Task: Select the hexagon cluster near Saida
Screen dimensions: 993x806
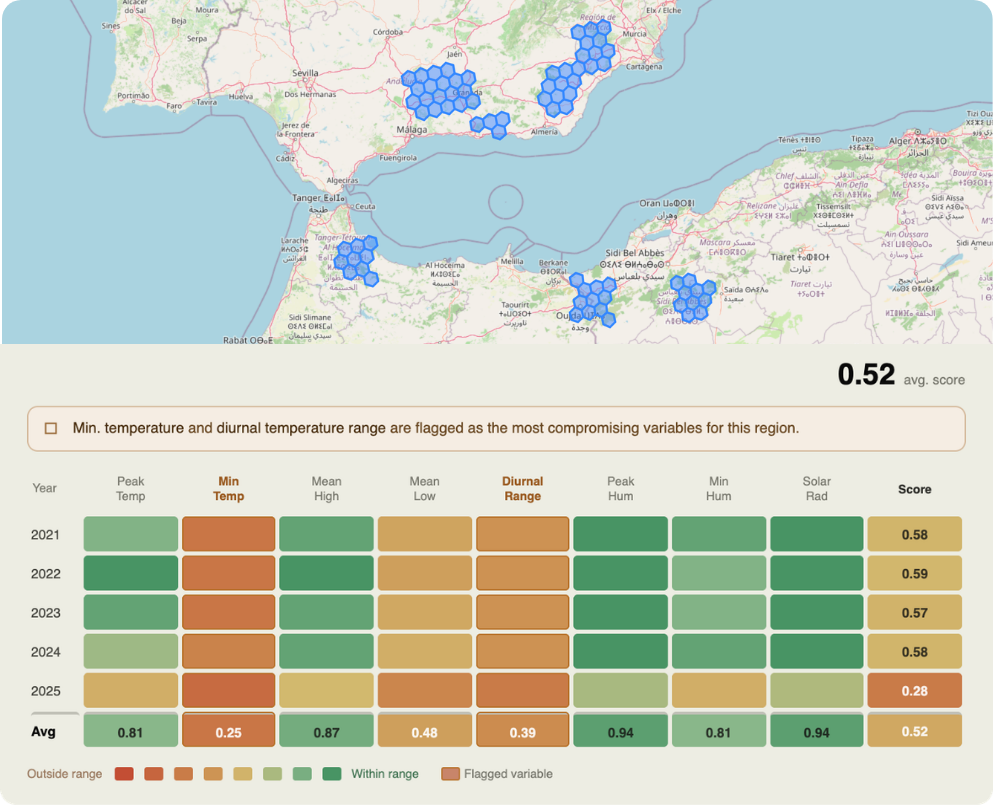Action: click(693, 298)
